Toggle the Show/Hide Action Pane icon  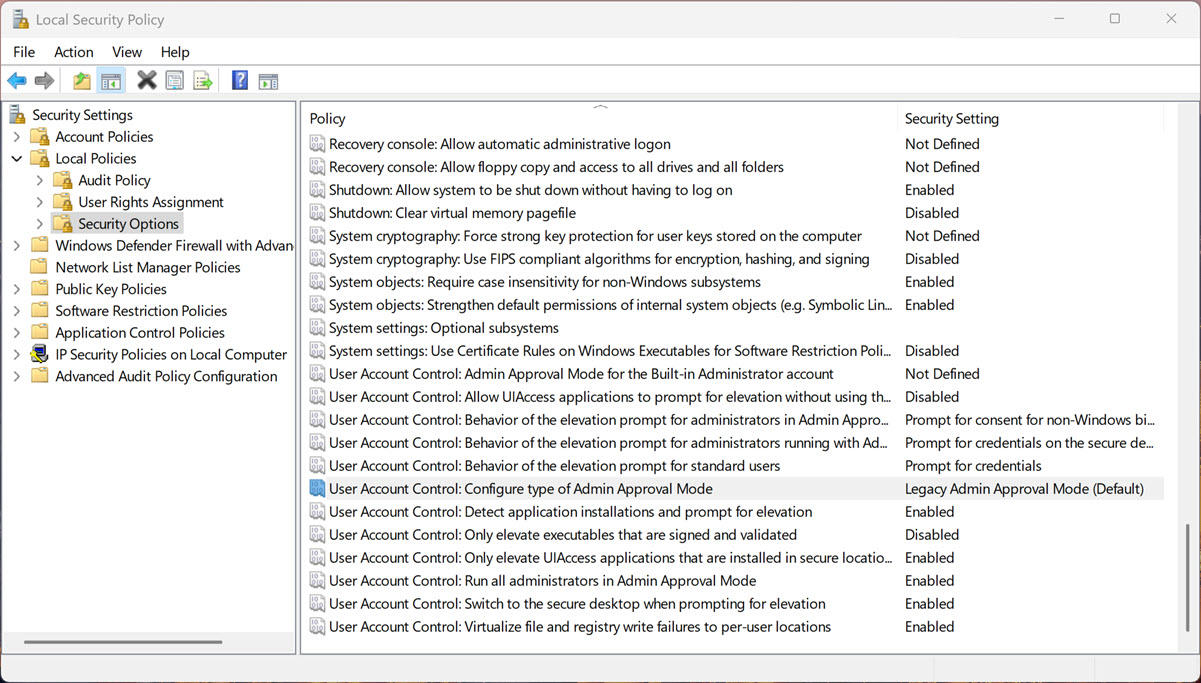pos(268,81)
